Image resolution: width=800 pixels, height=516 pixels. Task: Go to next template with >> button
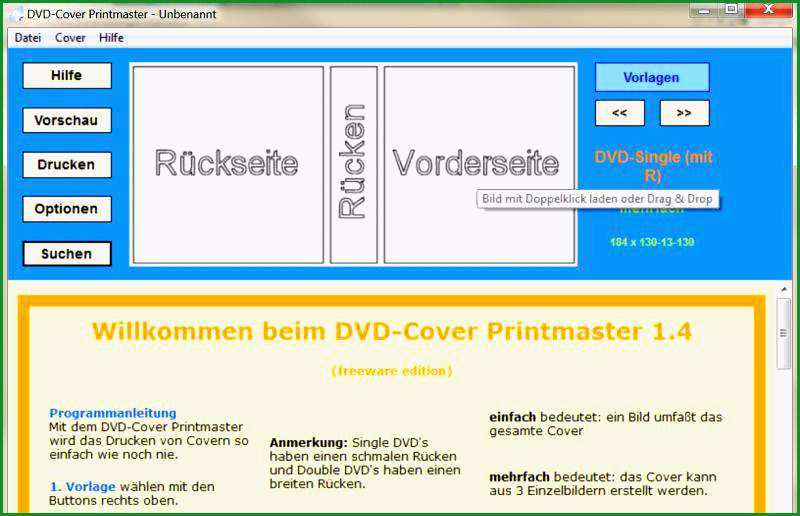pos(684,113)
